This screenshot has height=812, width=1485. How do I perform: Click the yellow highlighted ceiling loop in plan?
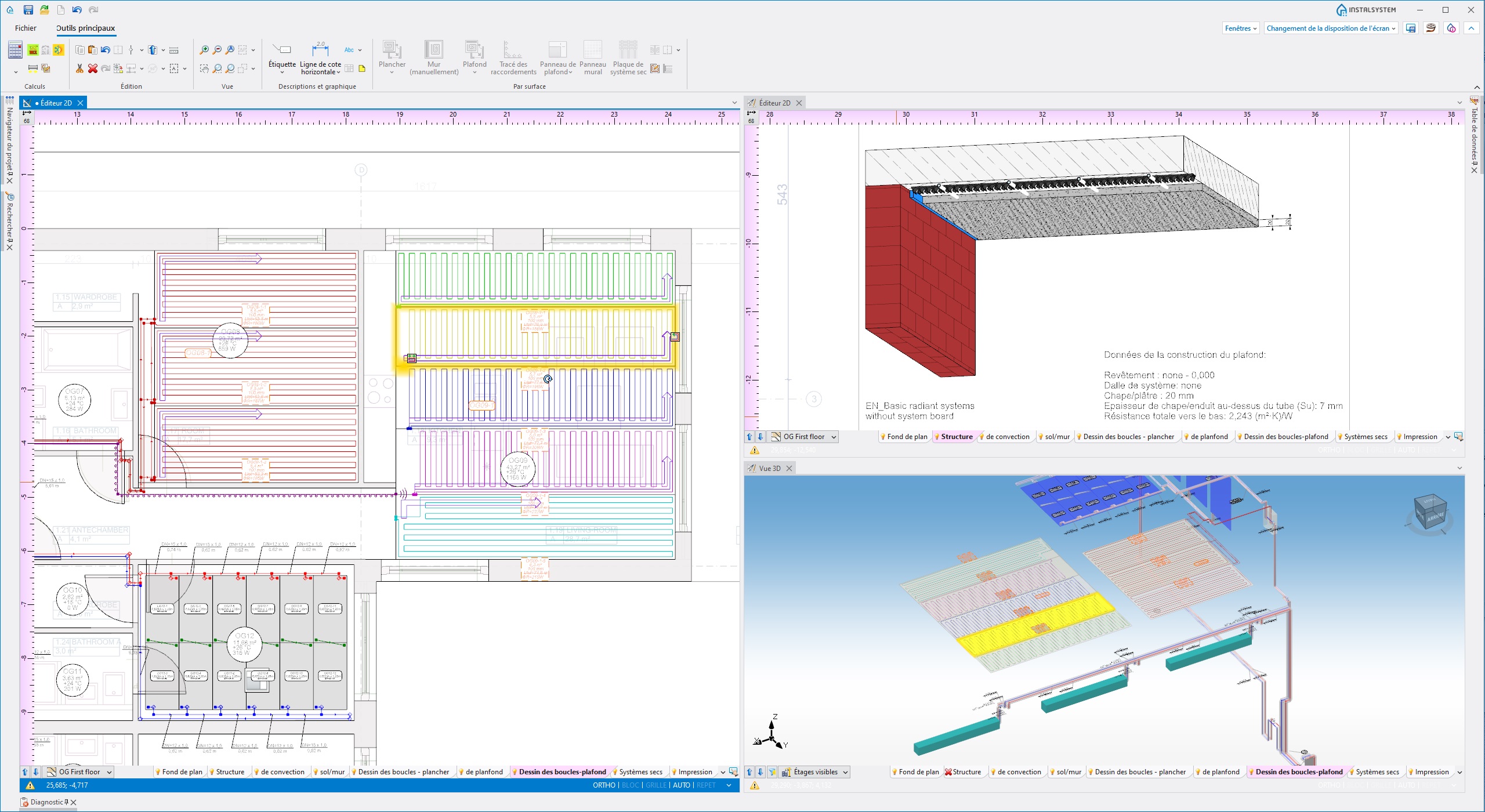pyautogui.click(x=535, y=337)
